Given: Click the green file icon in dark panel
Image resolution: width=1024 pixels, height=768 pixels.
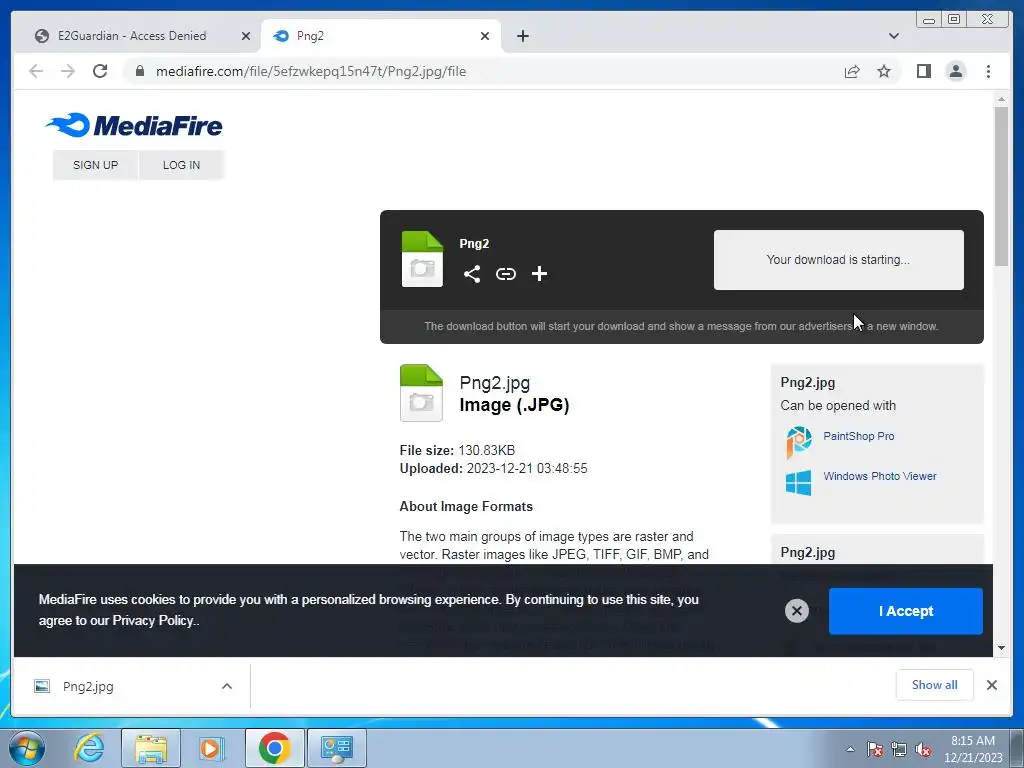Looking at the screenshot, I should point(422,259).
